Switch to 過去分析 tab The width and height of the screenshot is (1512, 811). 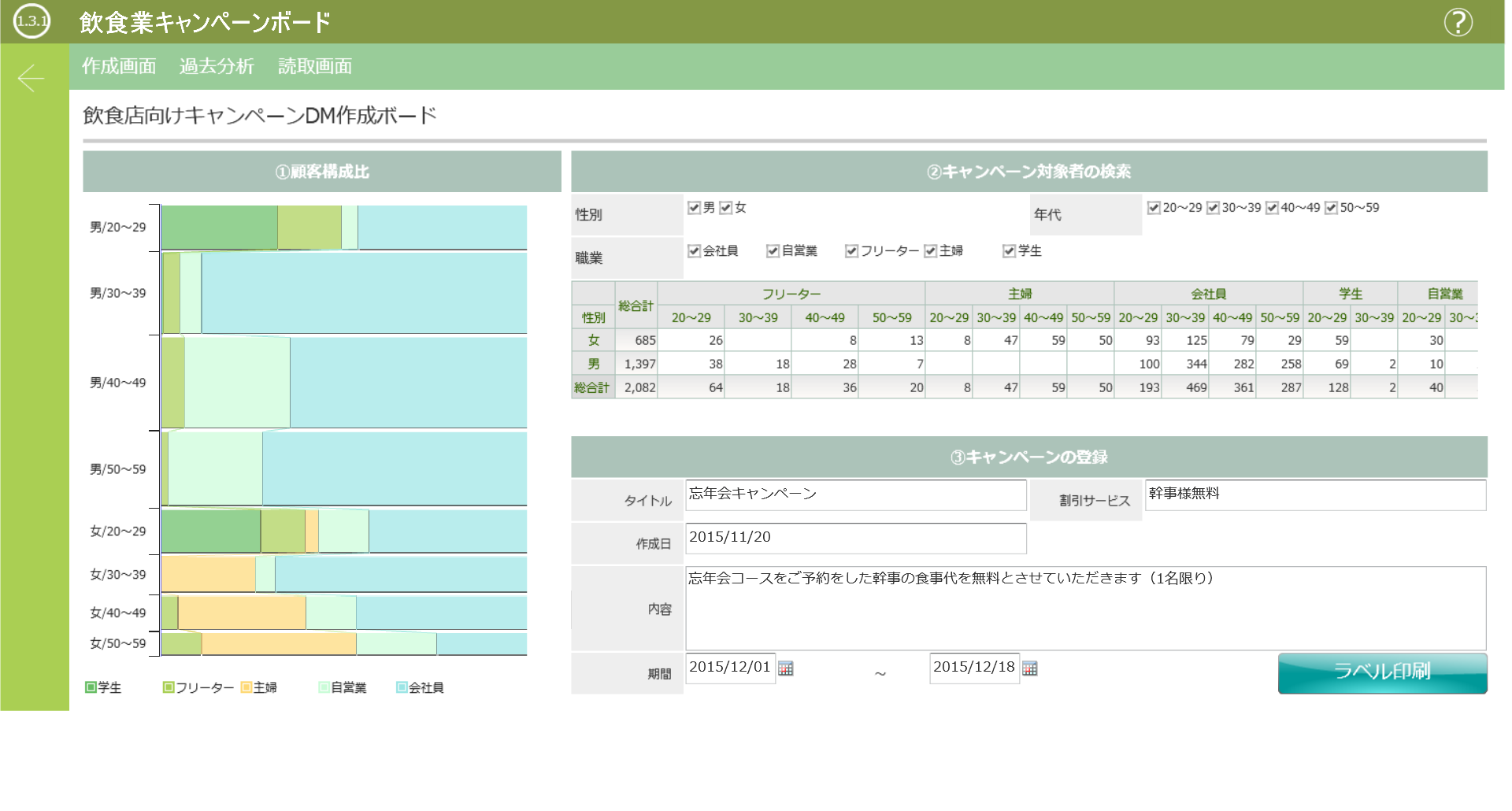tap(217, 66)
